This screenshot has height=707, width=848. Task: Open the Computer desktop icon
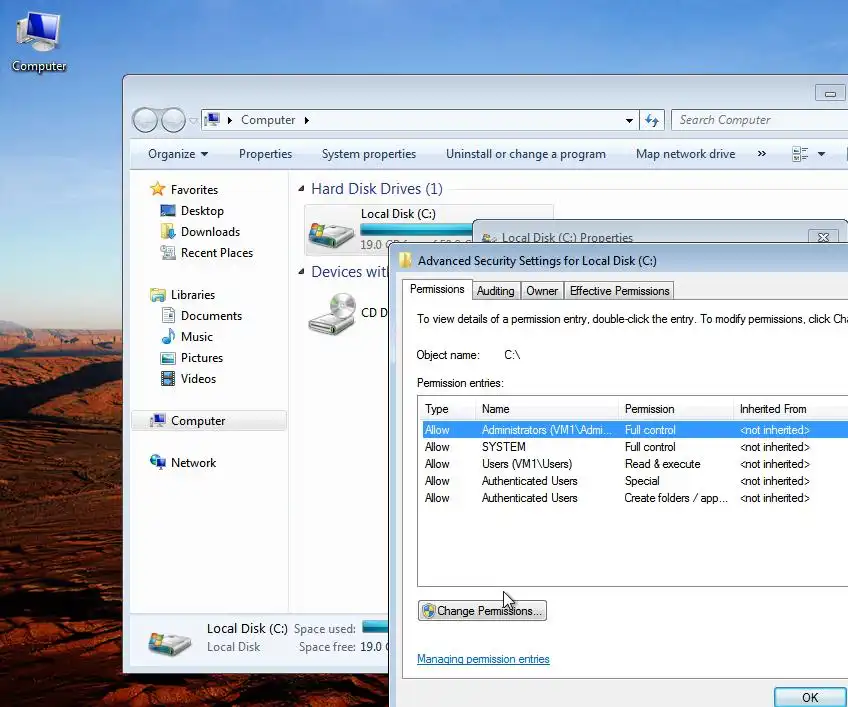coord(38,41)
